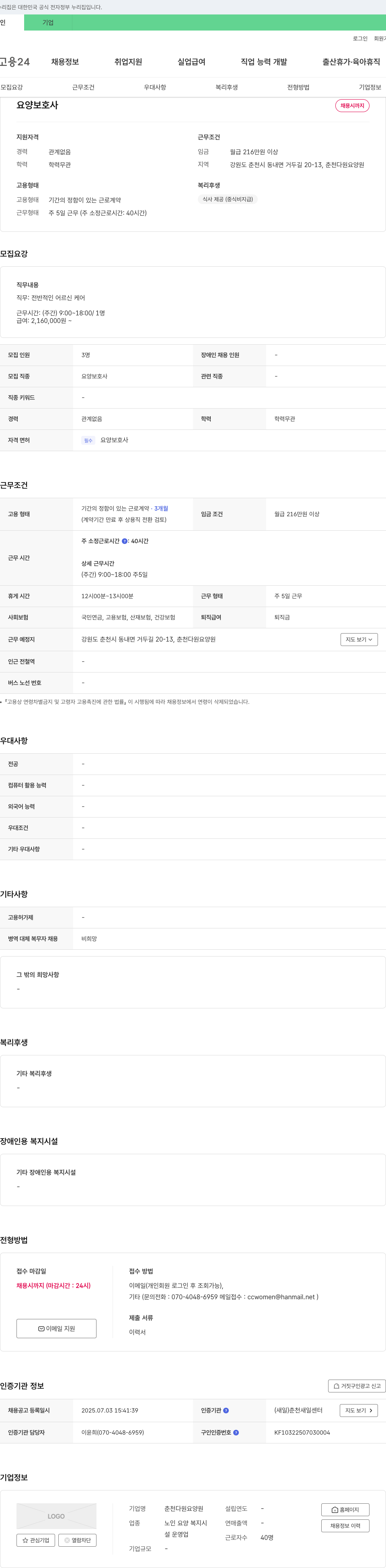Jump to 전형방법 section tab

pos(298,88)
